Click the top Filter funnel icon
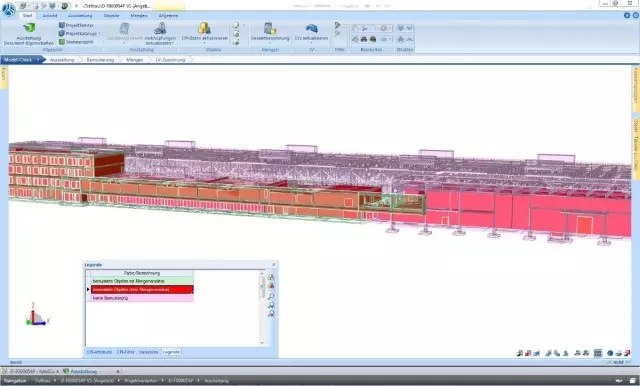Screen dimensions: 640x386 (x=338, y=25)
